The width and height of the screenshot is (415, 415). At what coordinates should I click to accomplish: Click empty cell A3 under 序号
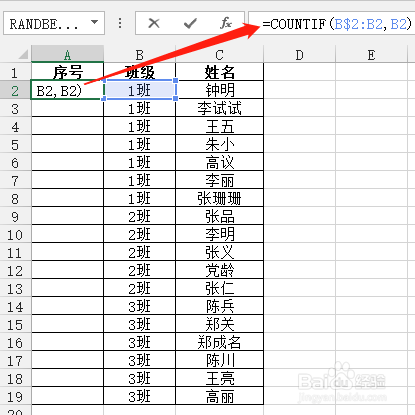coord(68,108)
